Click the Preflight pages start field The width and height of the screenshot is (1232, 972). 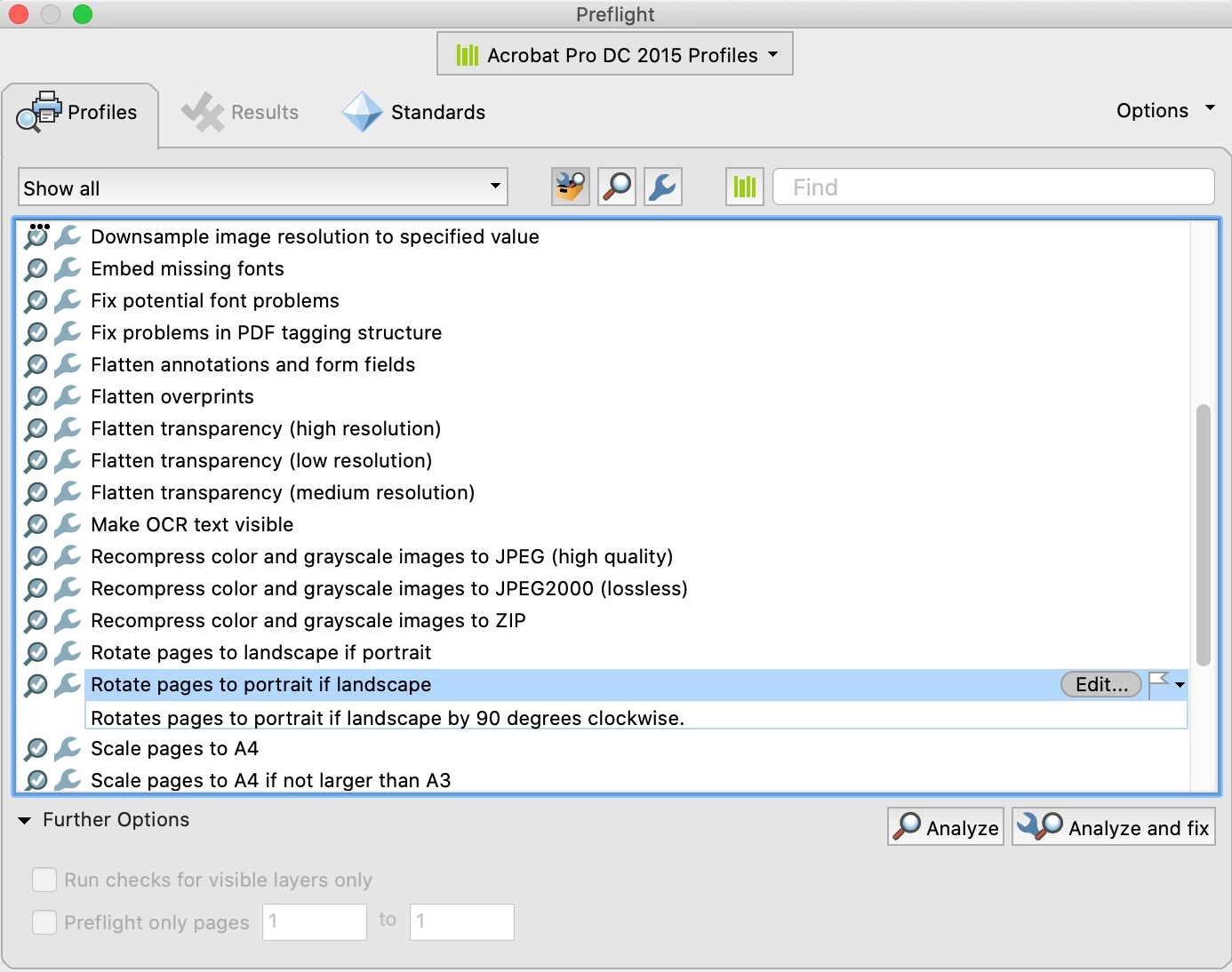point(315,921)
